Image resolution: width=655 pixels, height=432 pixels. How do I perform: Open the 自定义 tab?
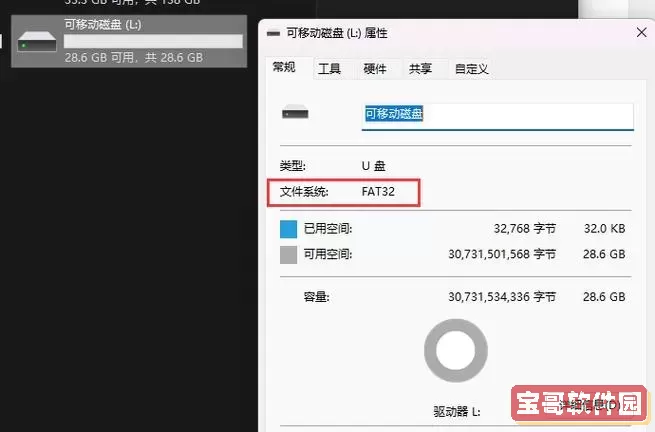click(x=471, y=69)
